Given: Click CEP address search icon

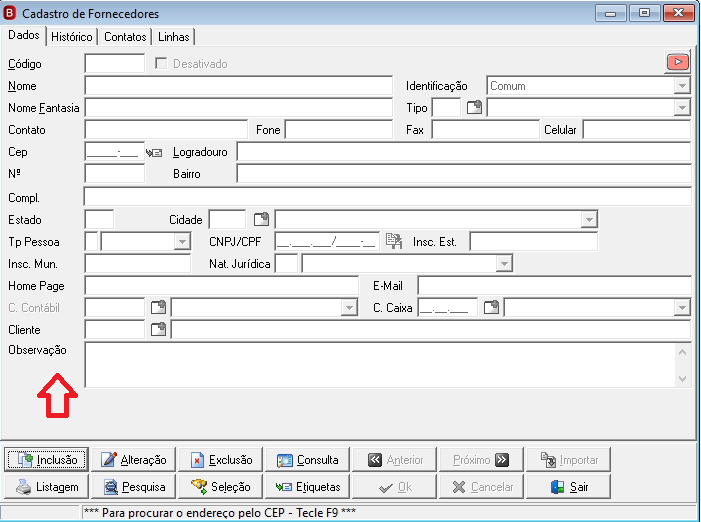Looking at the screenshot, I should point(154,153).
